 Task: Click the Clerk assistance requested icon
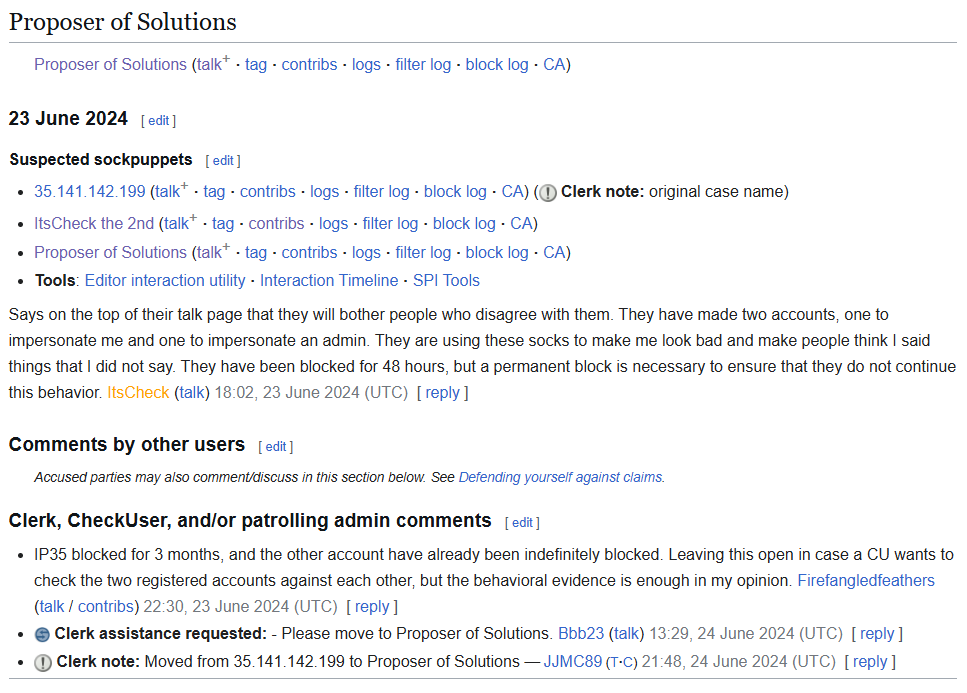coord(42,634)
